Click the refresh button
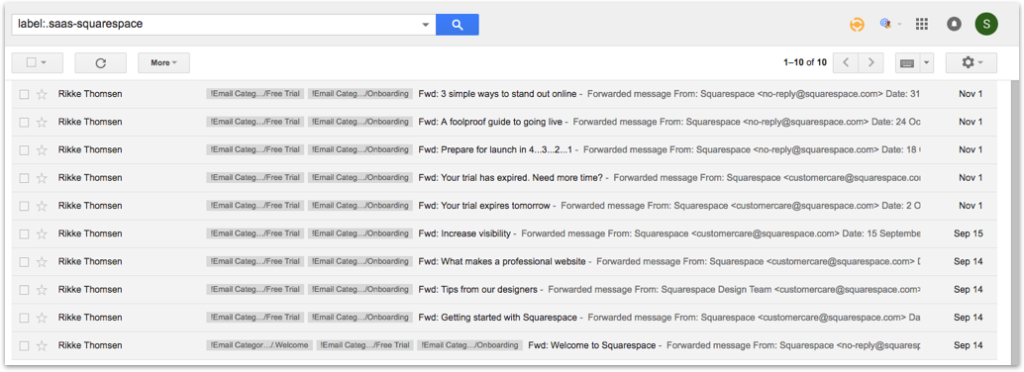 [101, 63]
